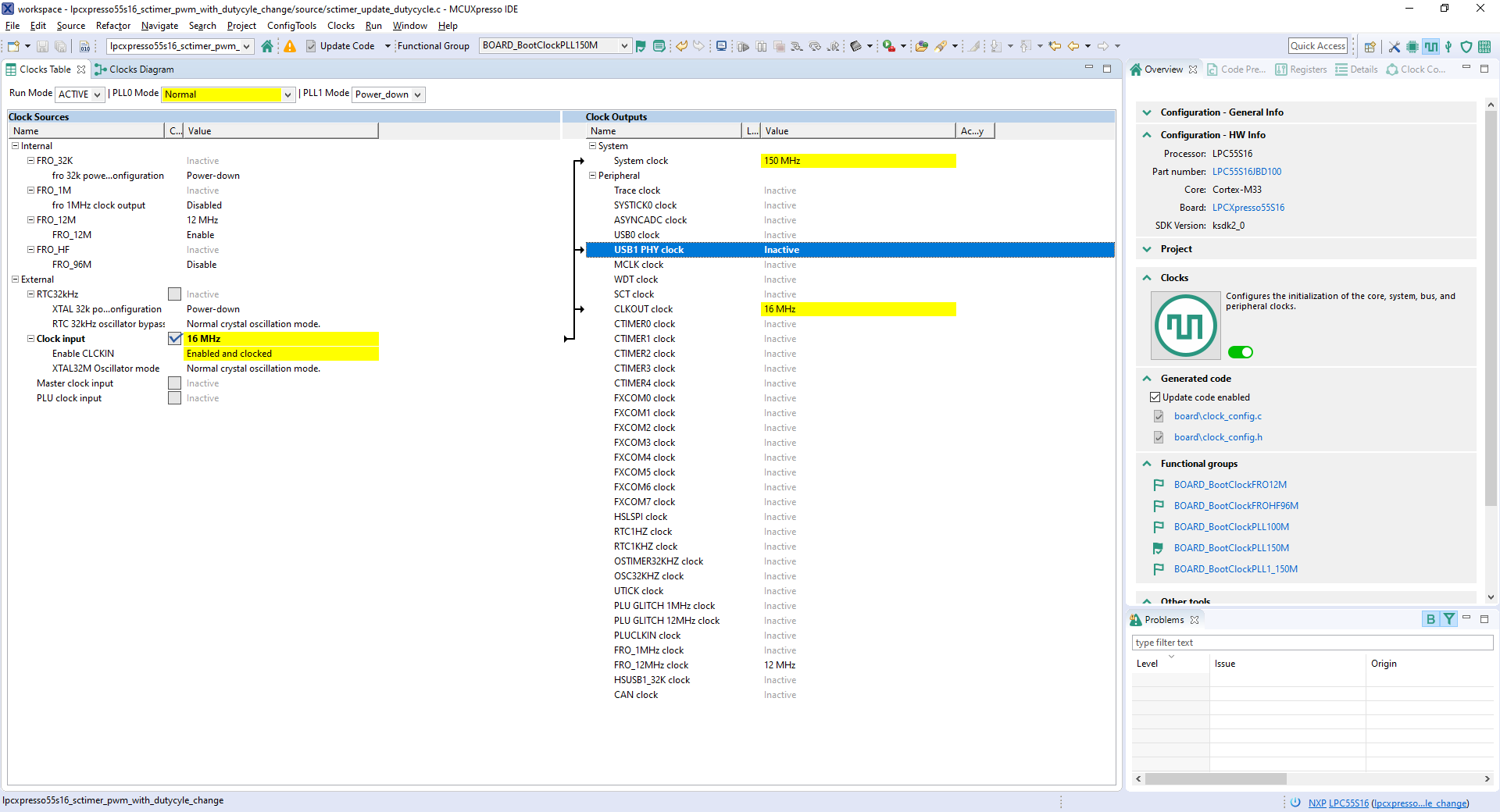
Task: Collapse the Configuration - HW Info section
Action: click(1147, 135)
